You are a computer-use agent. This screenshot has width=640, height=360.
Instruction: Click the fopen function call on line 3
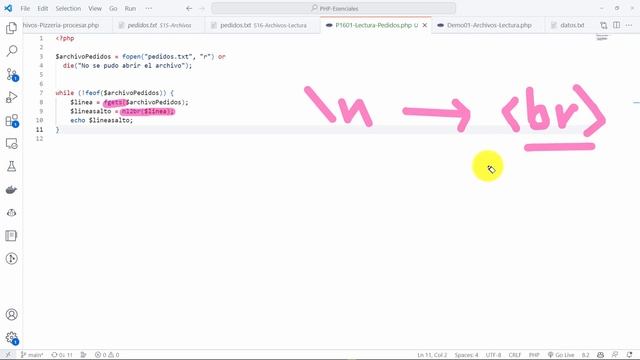[x=131, y=56]
